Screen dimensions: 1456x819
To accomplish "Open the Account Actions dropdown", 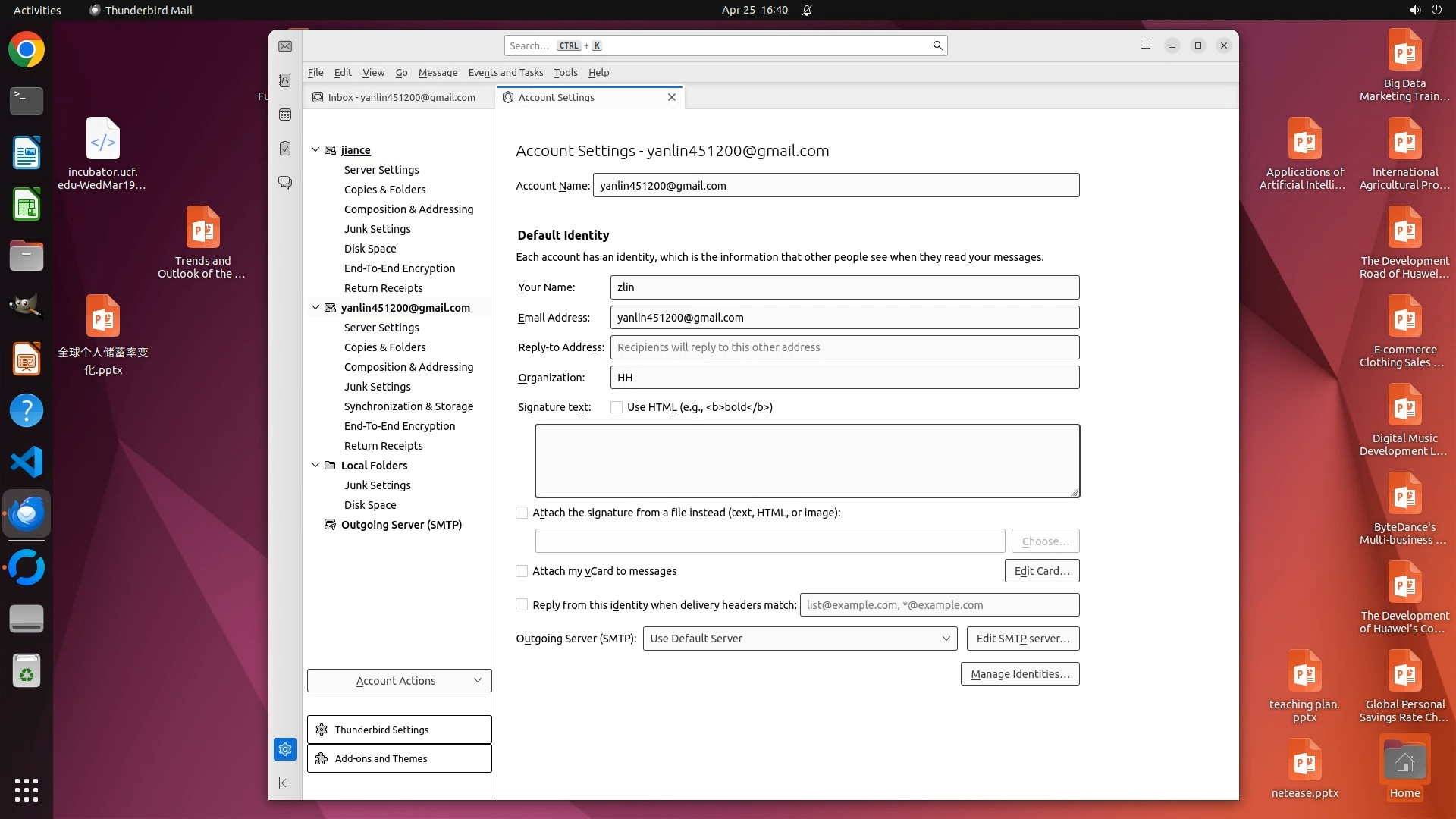I will [399, 681].
